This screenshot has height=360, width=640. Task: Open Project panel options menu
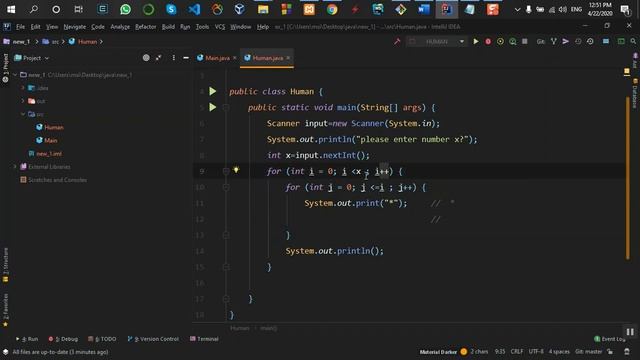tap(173, 58)
